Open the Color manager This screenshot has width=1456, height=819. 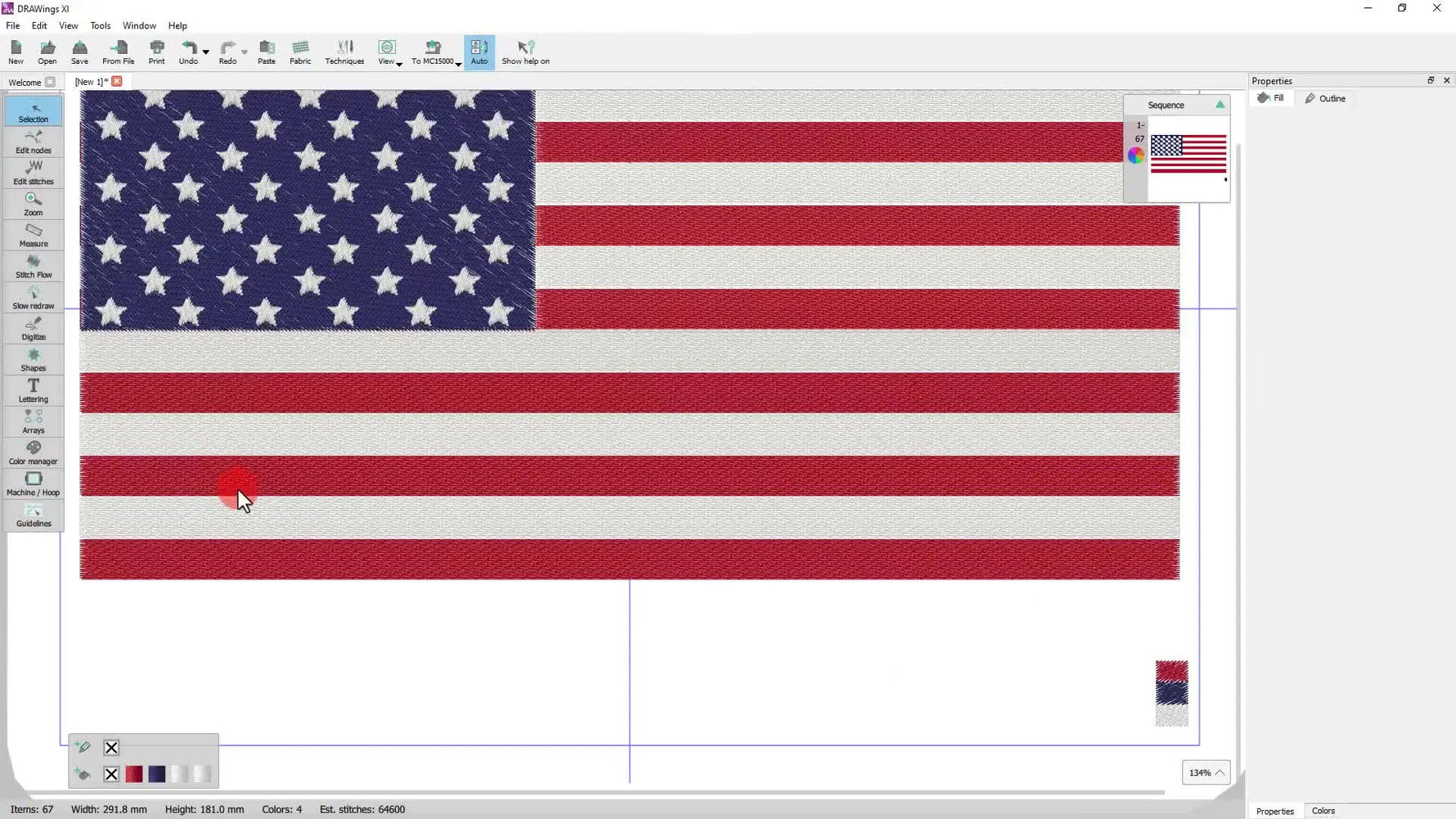coord(34,452)
